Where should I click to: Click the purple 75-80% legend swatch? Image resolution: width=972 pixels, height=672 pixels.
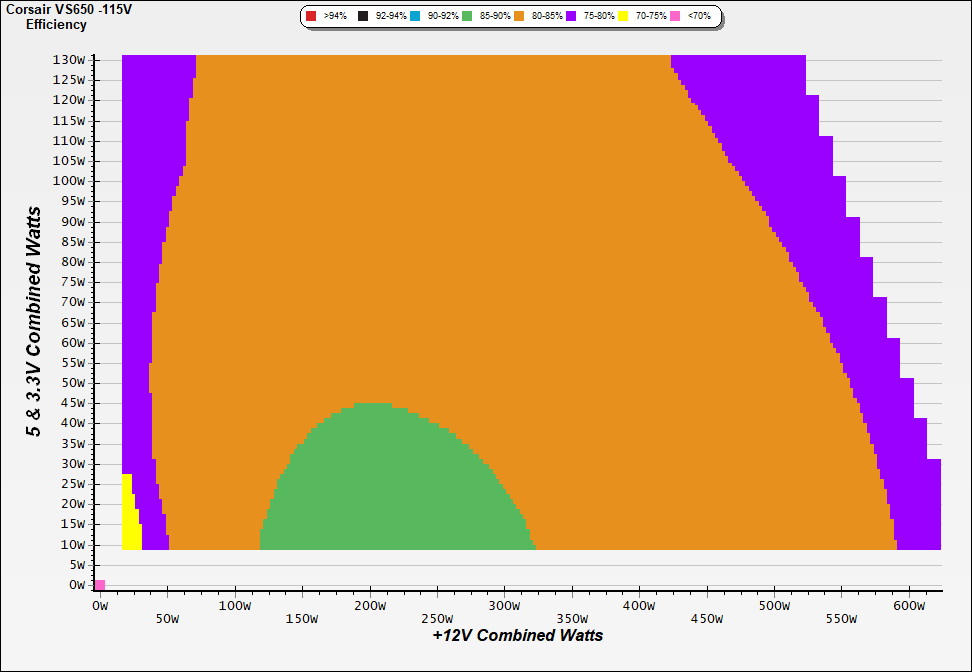tap(571, 17)
